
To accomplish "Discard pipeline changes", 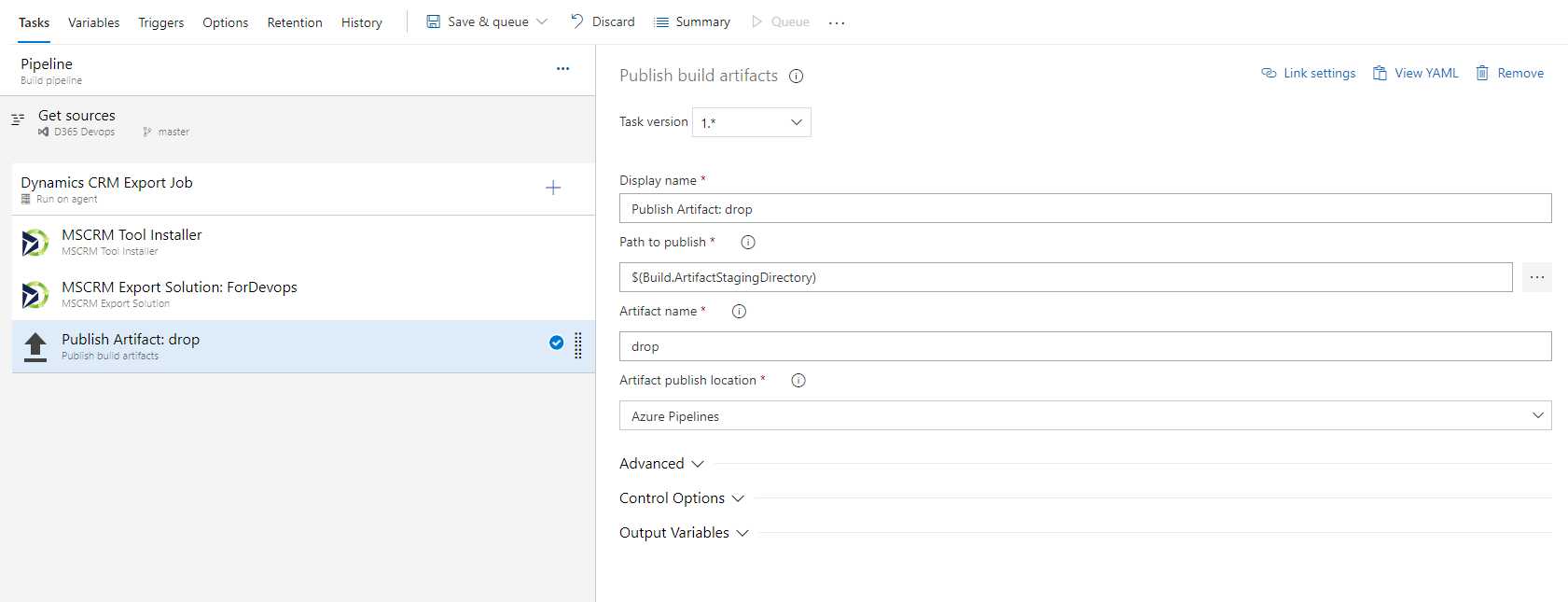I will [603, 21].
